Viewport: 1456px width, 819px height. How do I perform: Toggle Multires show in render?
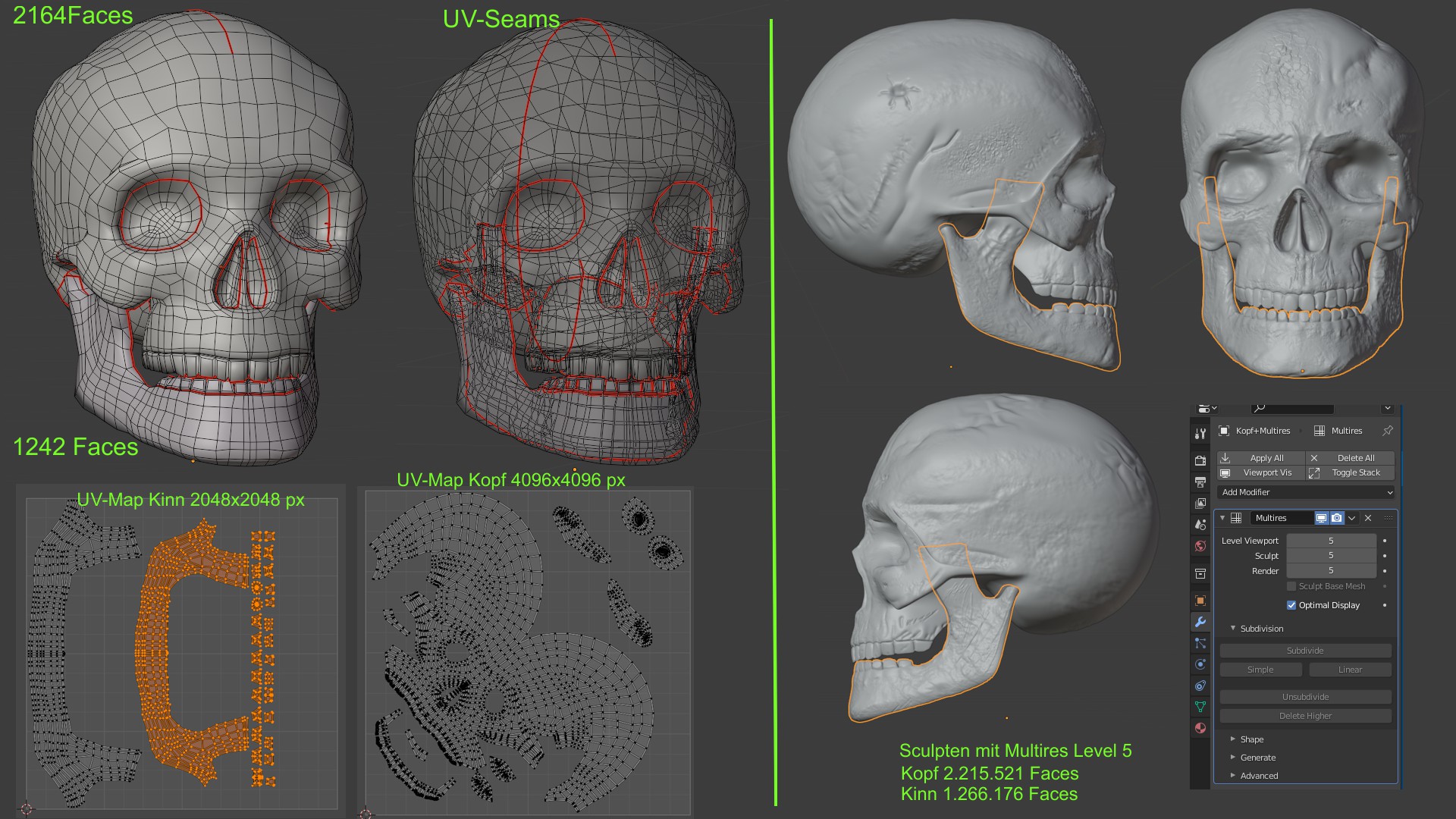(1337, 518)
